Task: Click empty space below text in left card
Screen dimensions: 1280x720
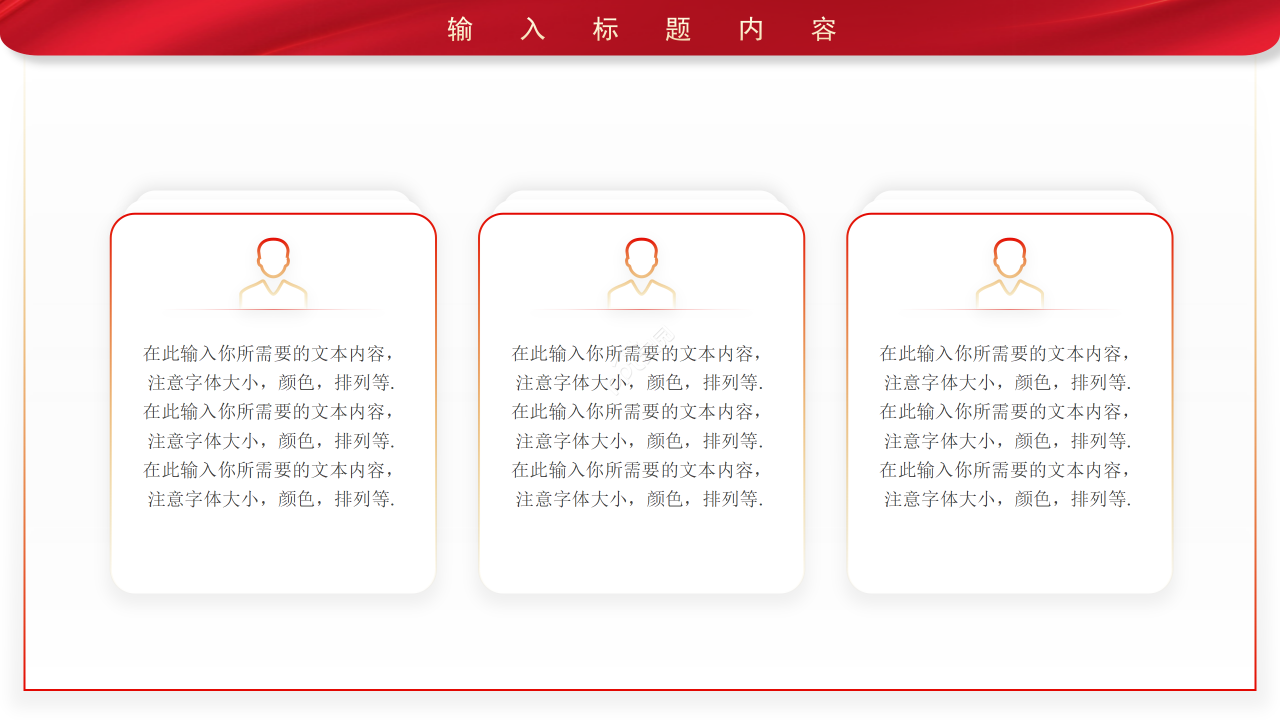Action: (273, 550)
